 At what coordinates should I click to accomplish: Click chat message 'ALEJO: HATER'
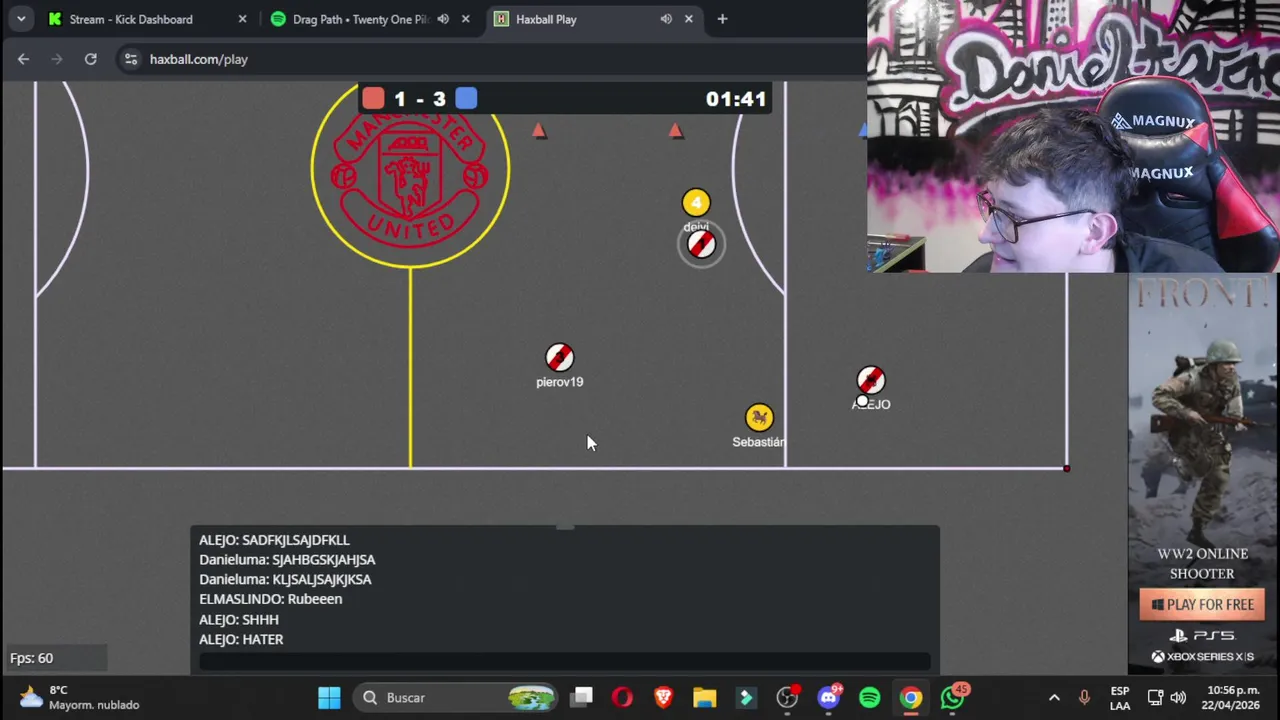coord(241,640)
